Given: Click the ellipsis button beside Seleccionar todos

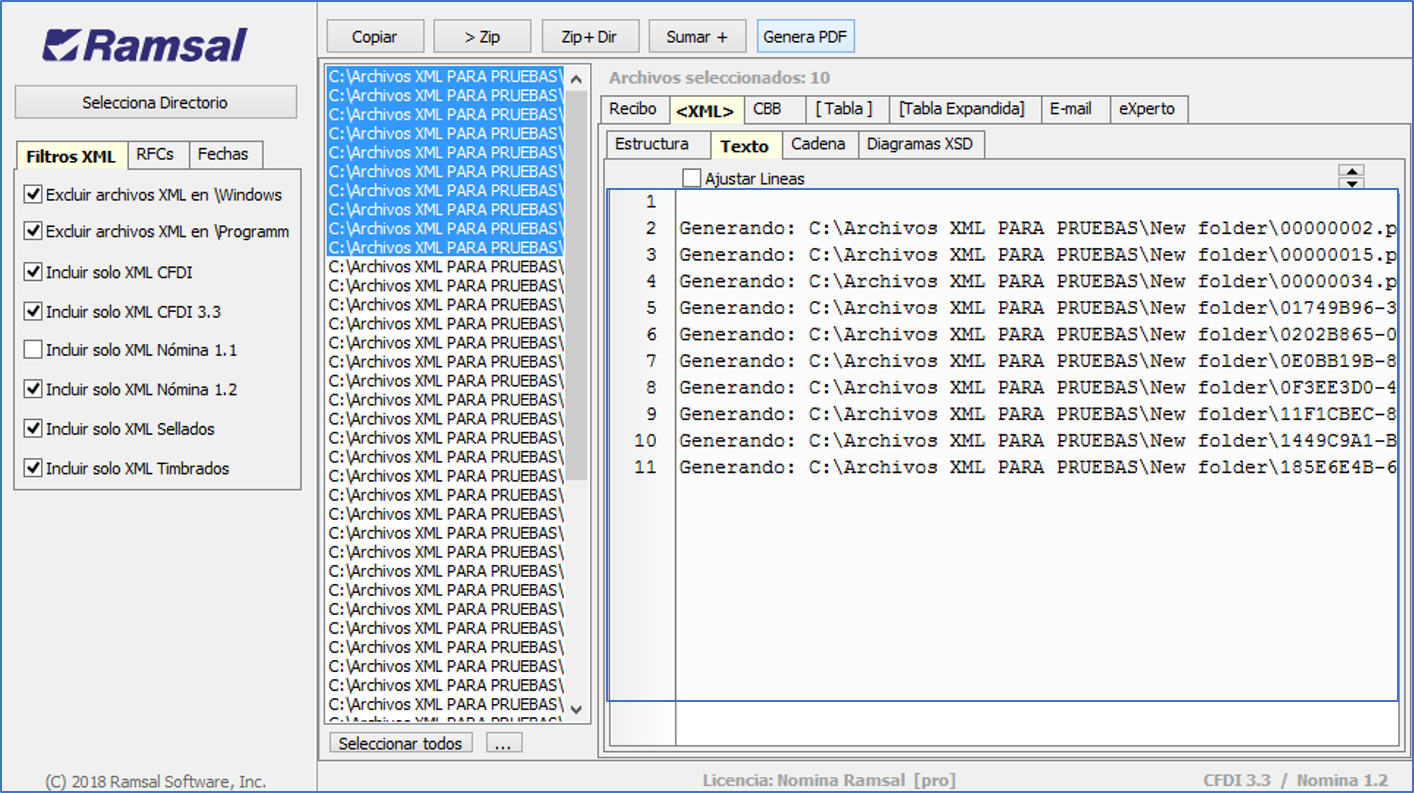Looking at the screenshot, I should (504, 743).
